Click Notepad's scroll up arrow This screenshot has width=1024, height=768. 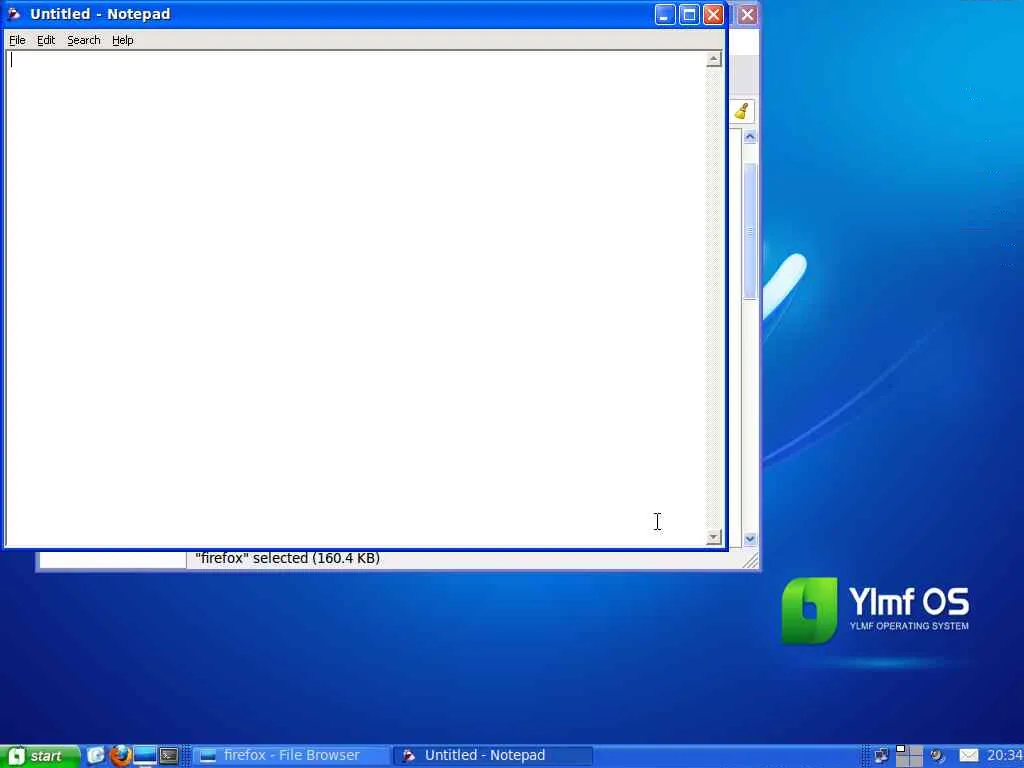(x=713, y=59)
